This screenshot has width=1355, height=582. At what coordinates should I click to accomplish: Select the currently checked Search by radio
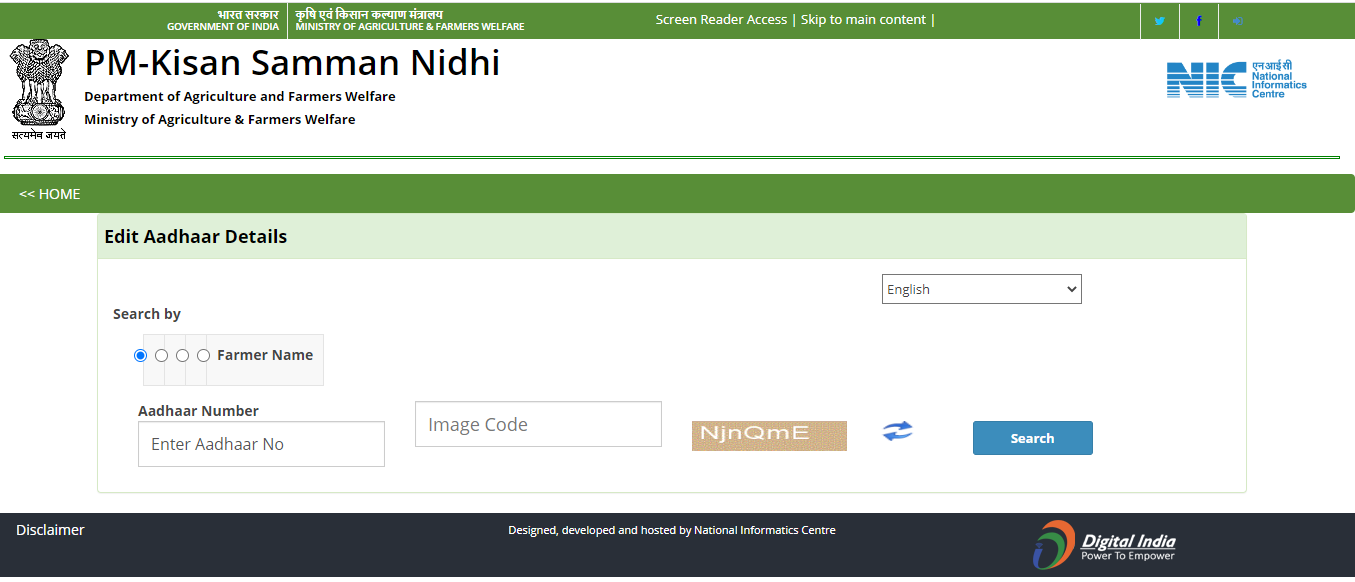pyautogui.click(x=140, y=355)
